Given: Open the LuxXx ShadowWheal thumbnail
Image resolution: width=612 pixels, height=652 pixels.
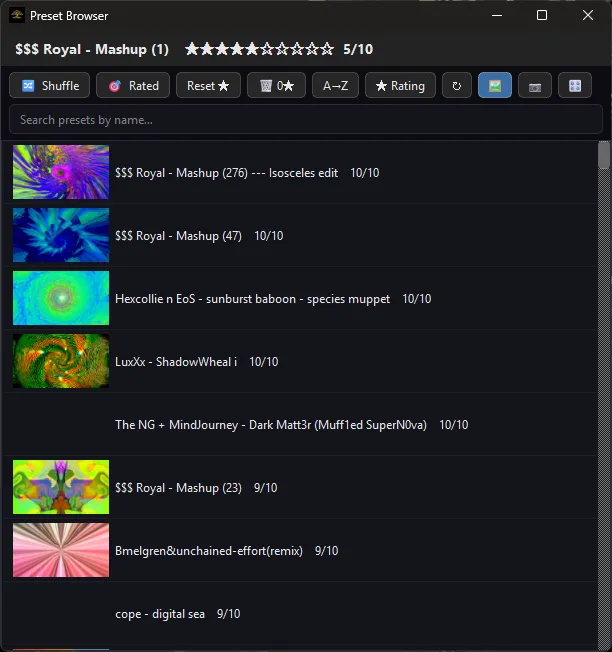Looking at the screenshot, I should coord(61,361).
